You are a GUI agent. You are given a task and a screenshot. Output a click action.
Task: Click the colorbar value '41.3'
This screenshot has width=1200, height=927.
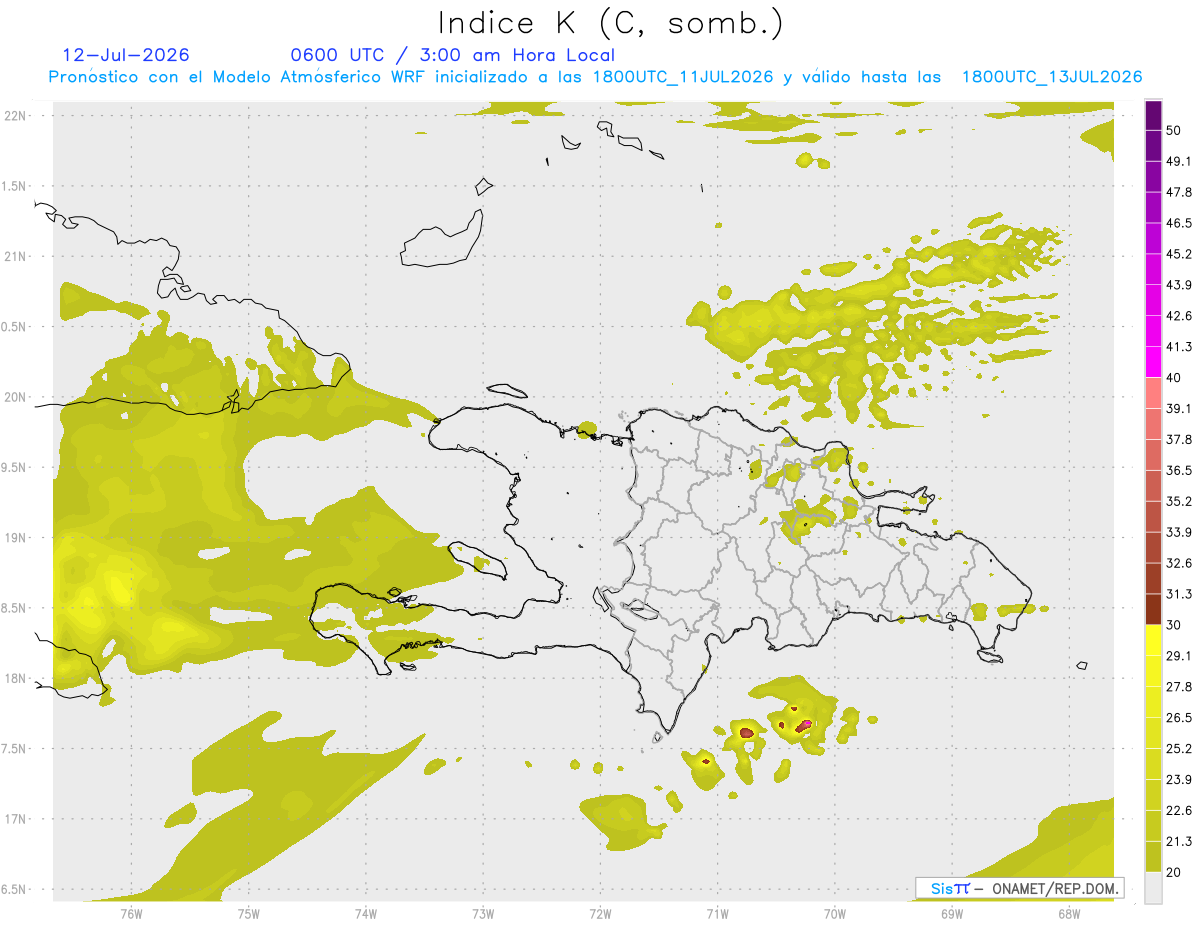pos(1179,347)
